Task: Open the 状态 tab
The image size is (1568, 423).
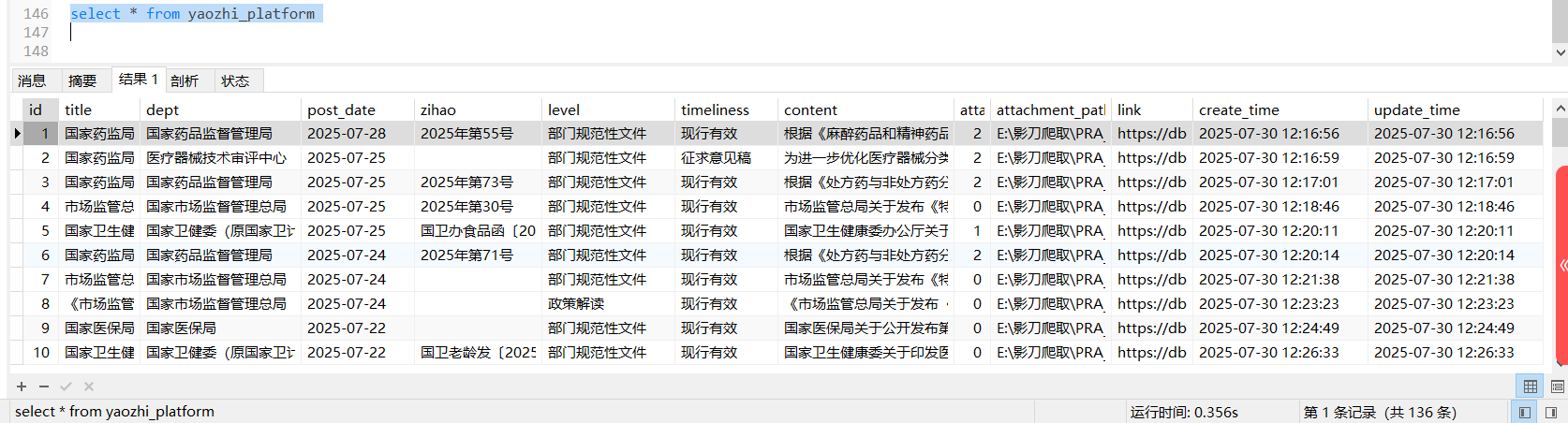Action: [235, 80]
